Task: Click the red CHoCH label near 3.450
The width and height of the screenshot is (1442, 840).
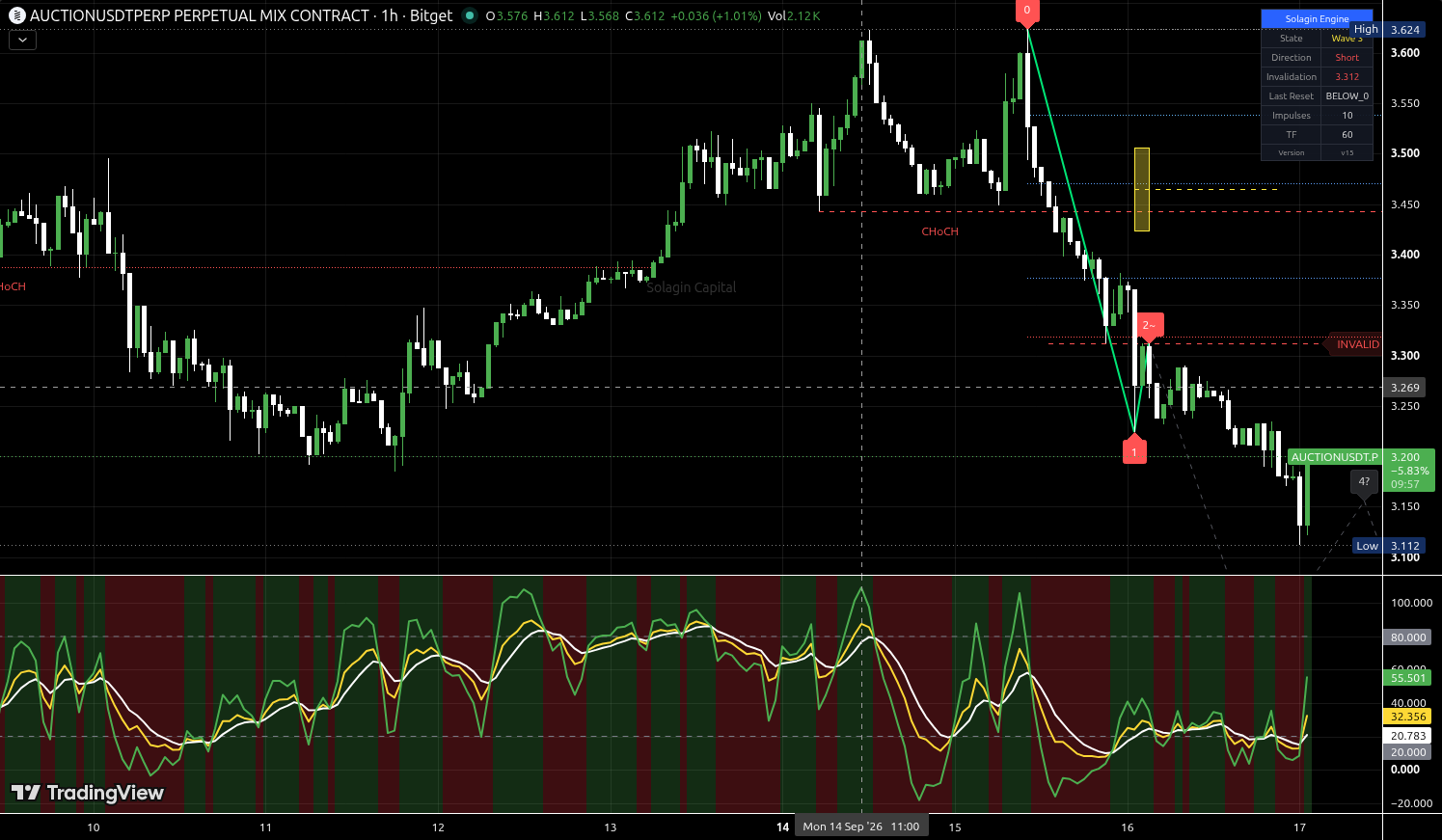Action: (x=939, y=231)
